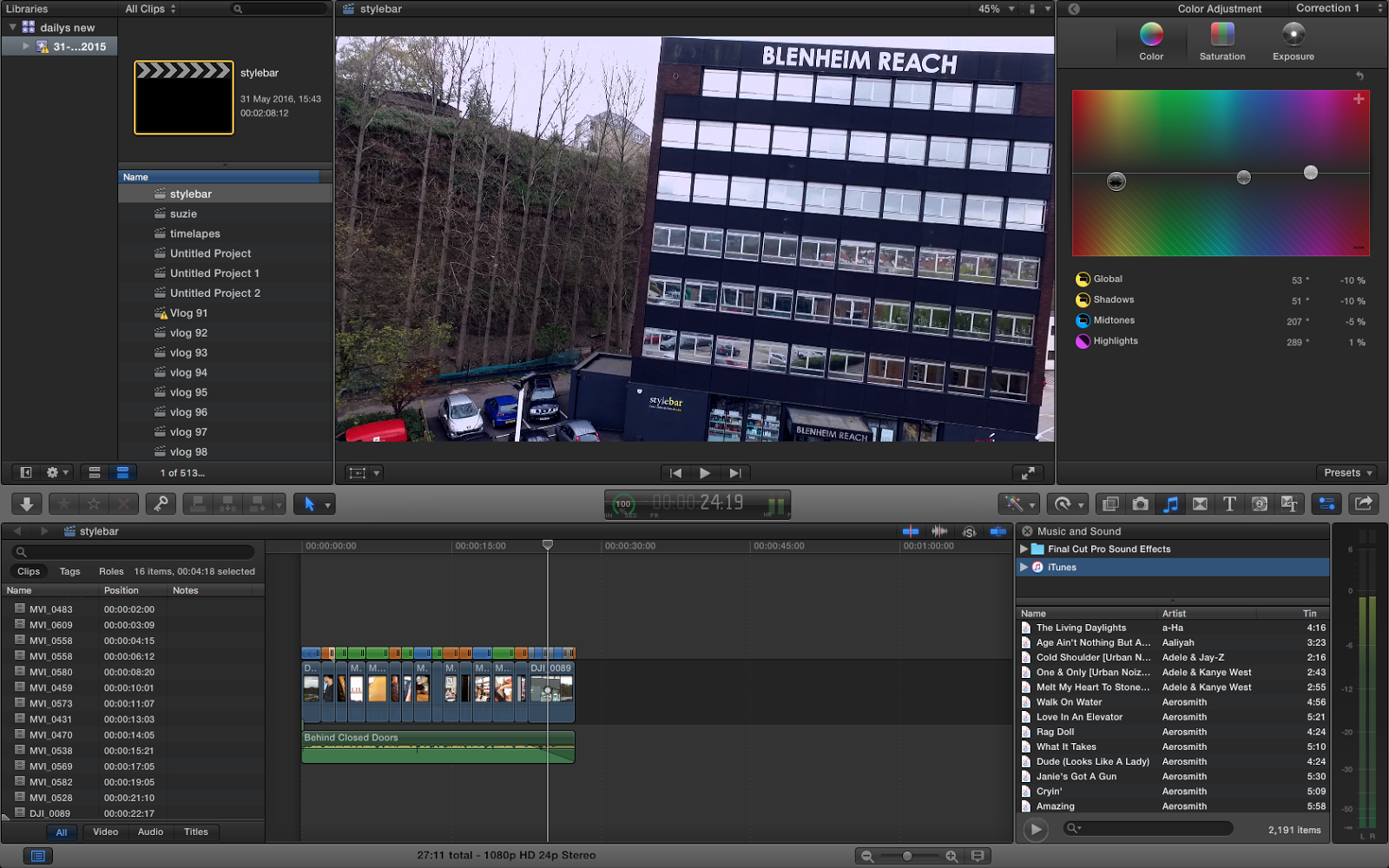Click the Music browser search field

[x=1149, y=829]
